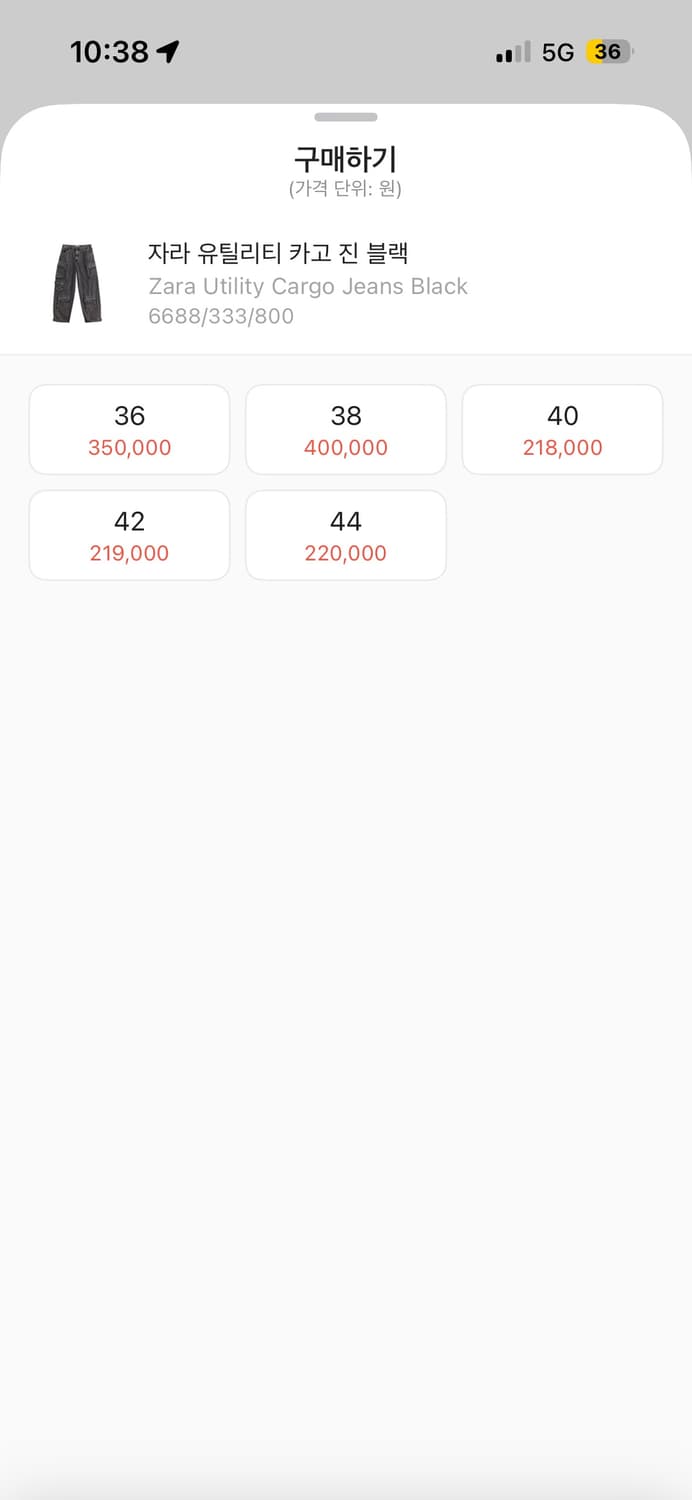Viewport: 692px width, 1500px height.
Task: Tap Zara Utility Cargo Jeans Black text
Action: (x=308, y=286)
